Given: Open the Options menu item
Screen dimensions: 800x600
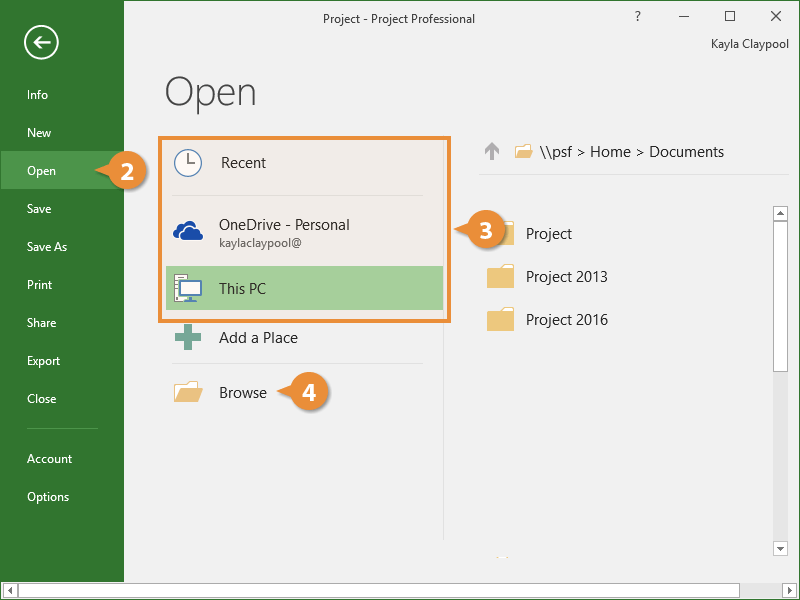Looking at the screenshot, I should 48,497.
